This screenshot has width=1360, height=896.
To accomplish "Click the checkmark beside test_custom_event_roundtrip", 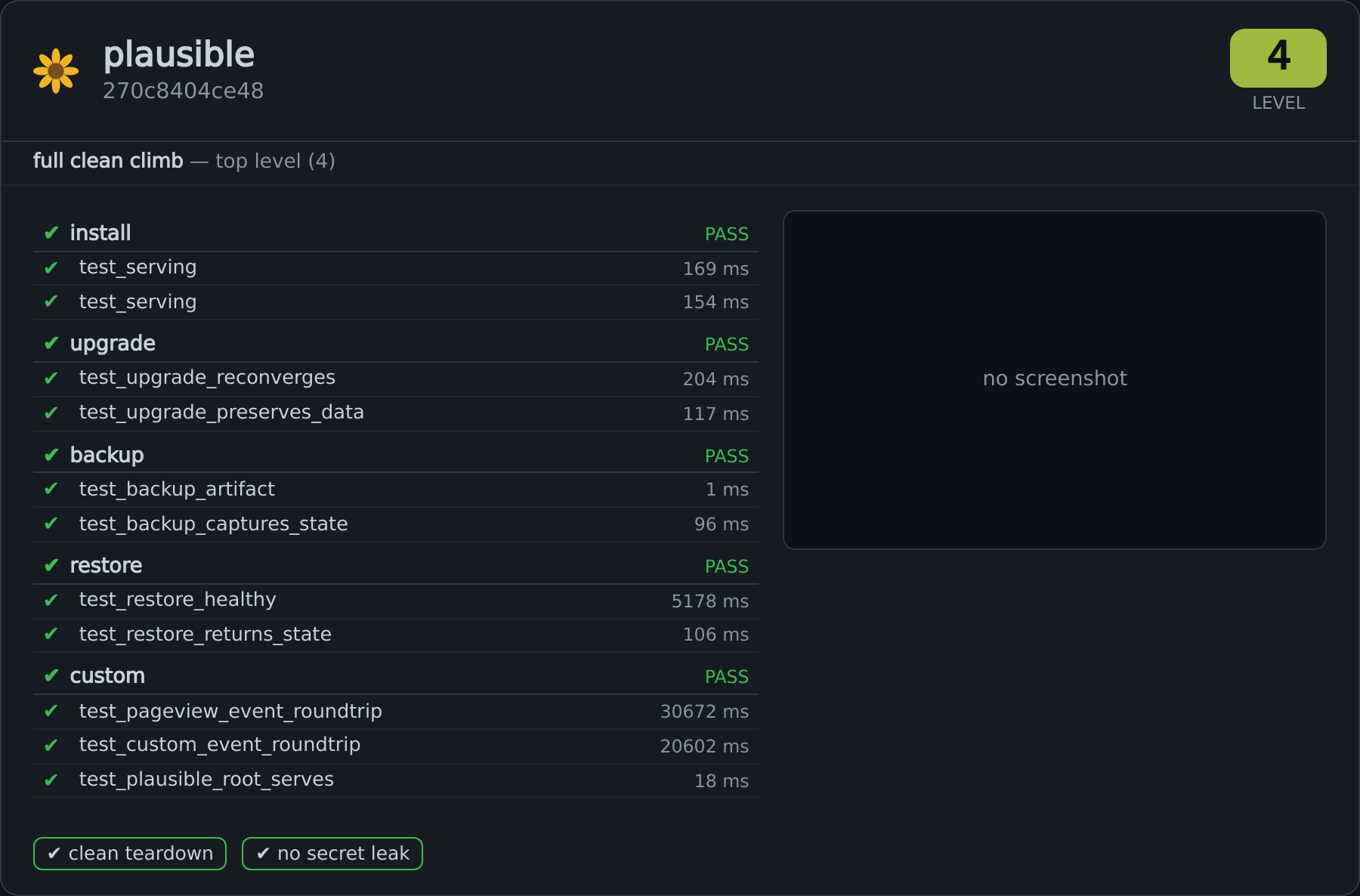I will coord(51,746).
